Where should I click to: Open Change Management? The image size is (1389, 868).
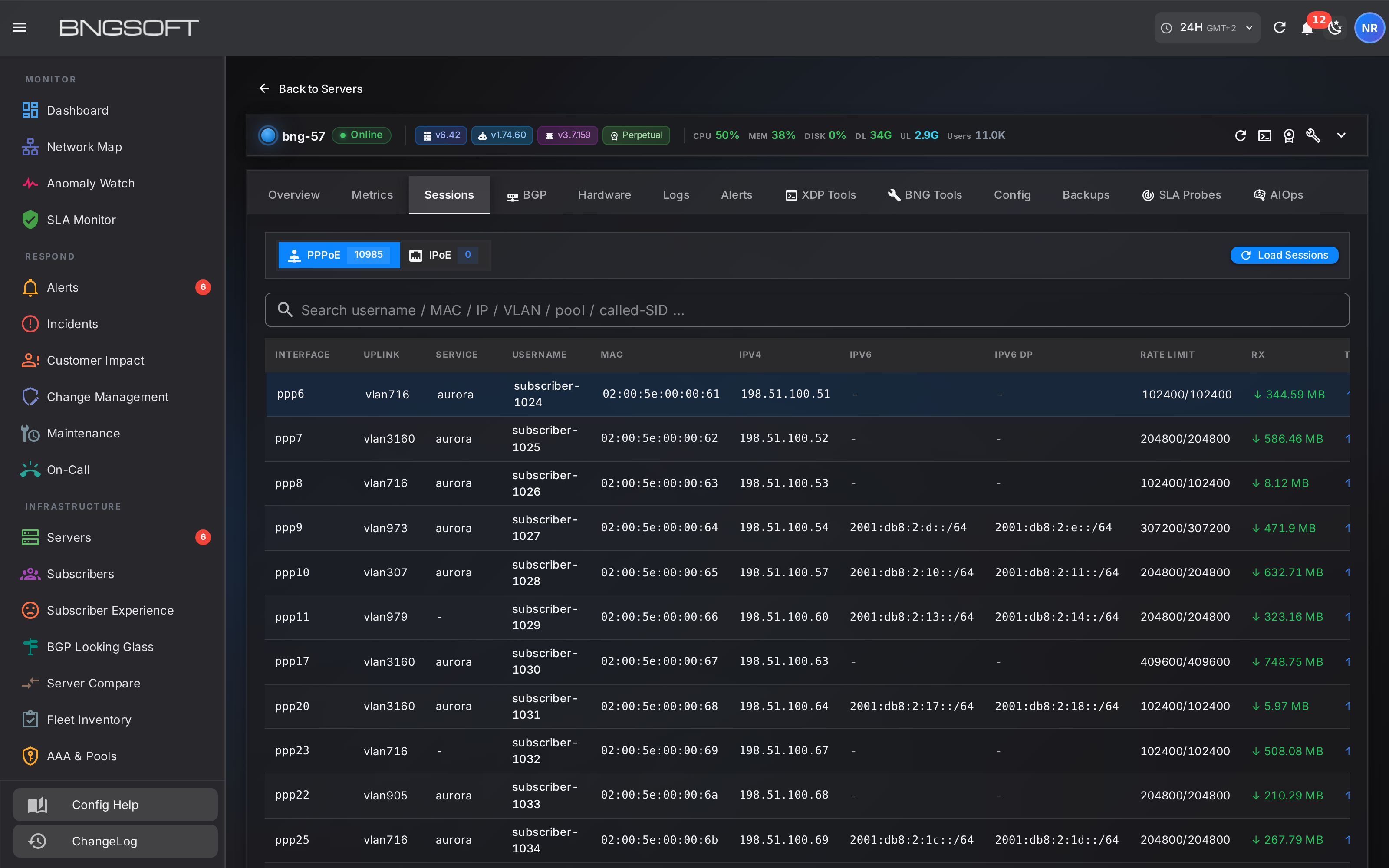point(112,397)
